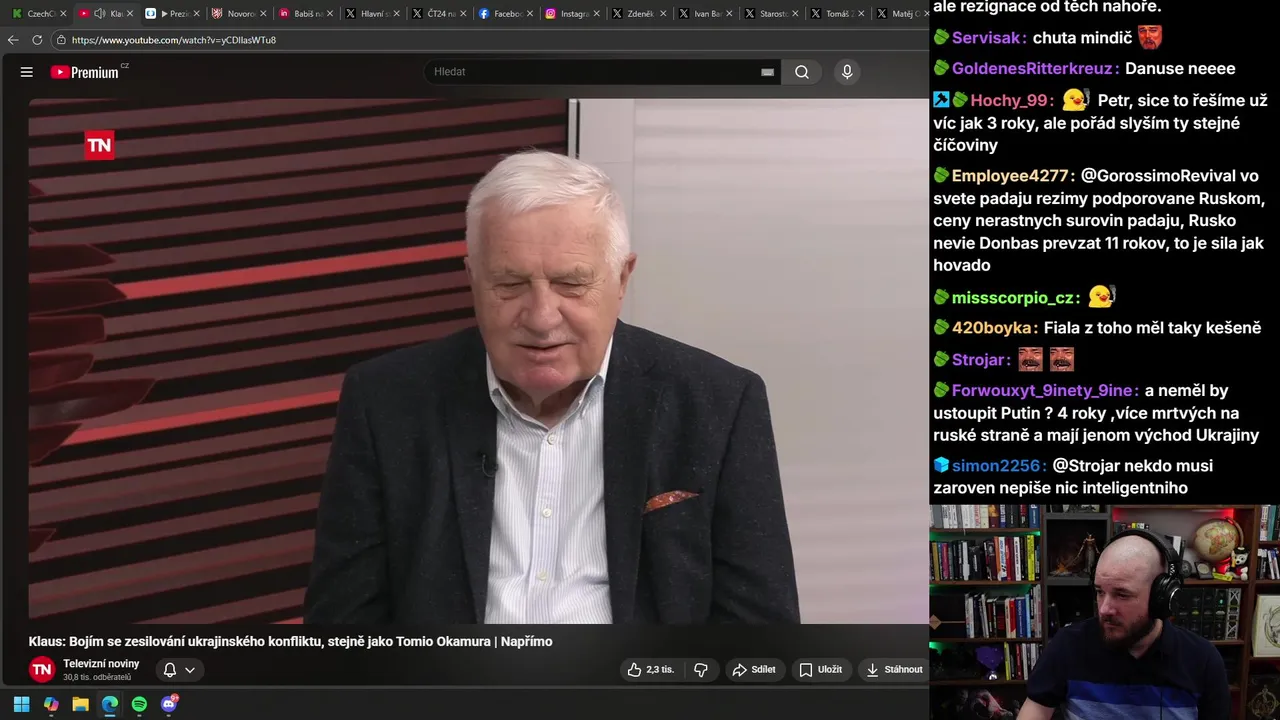This screenshot has height=720, width=1280.
Task: Click the username GoldenesRitterkreuz in chat
Action: (x=1032, y=69)
